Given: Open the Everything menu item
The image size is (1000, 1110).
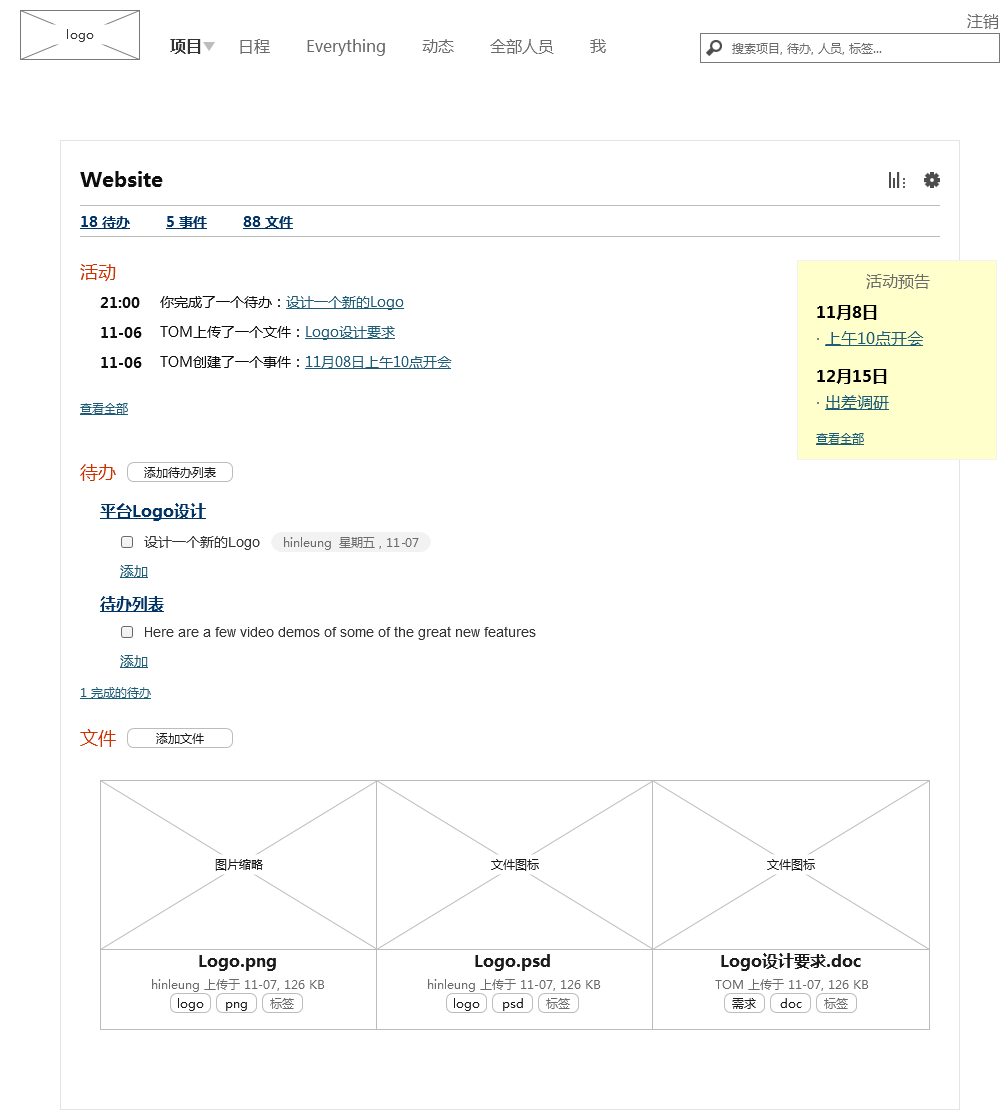Looking at the screenshot, I should [x=345, y=47].
